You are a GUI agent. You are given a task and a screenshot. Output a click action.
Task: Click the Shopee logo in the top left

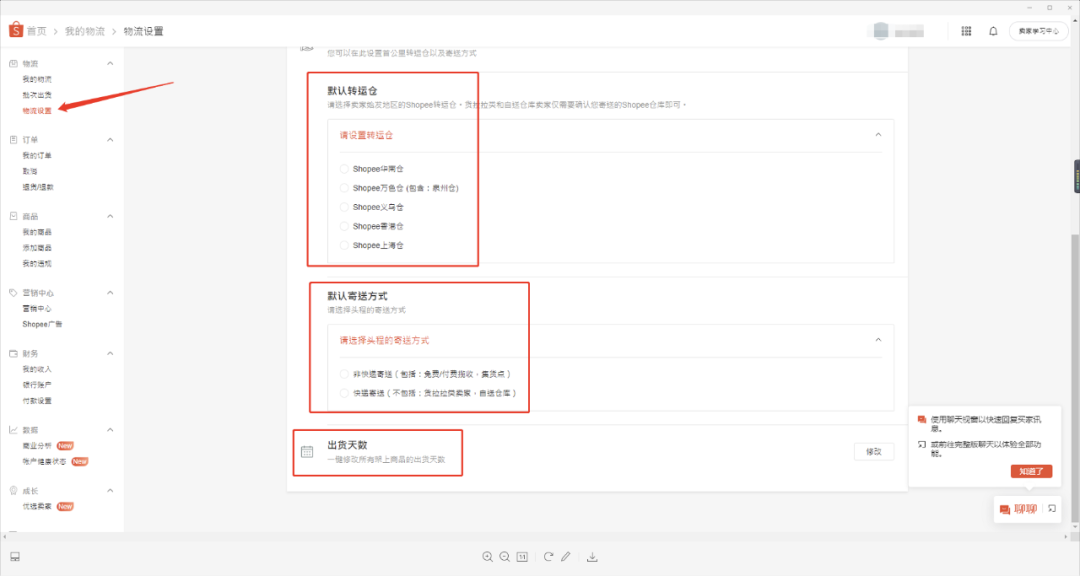pos(14,30)
